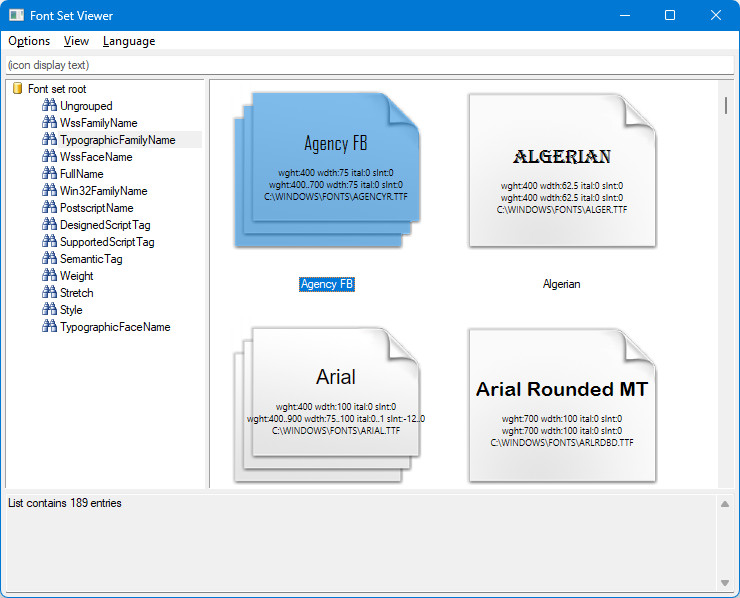The image size is (740, 598).
Task: Click binoculars icon beside Win32FamilyName
Action: point(49,190)
